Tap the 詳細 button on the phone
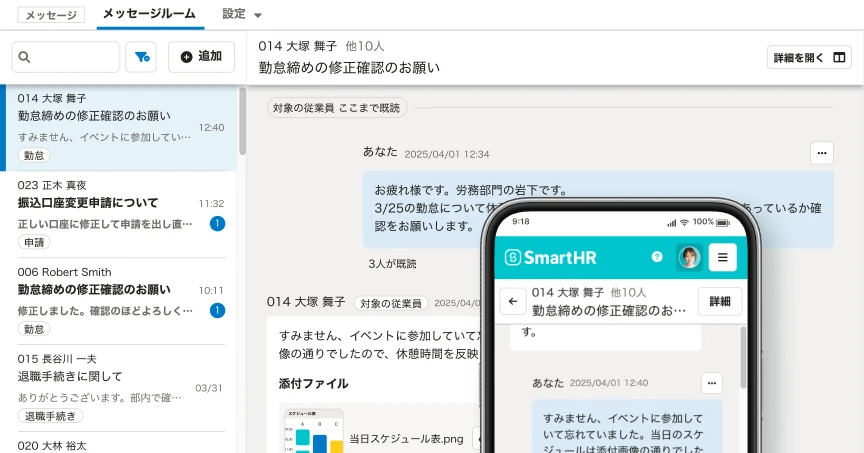This screenshot has height=453, width=864. pos(720,301)
